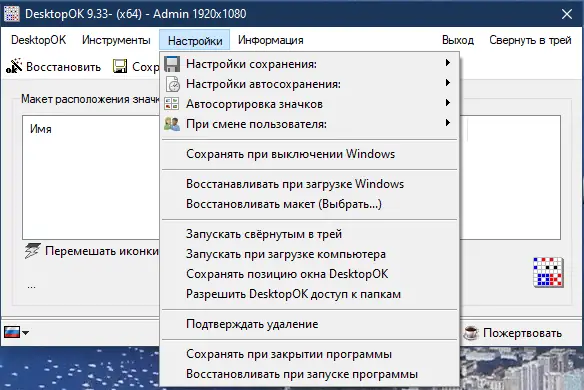Toggle Сохранять при закрытии программы
584x390 pixels.
pos(310,354)
